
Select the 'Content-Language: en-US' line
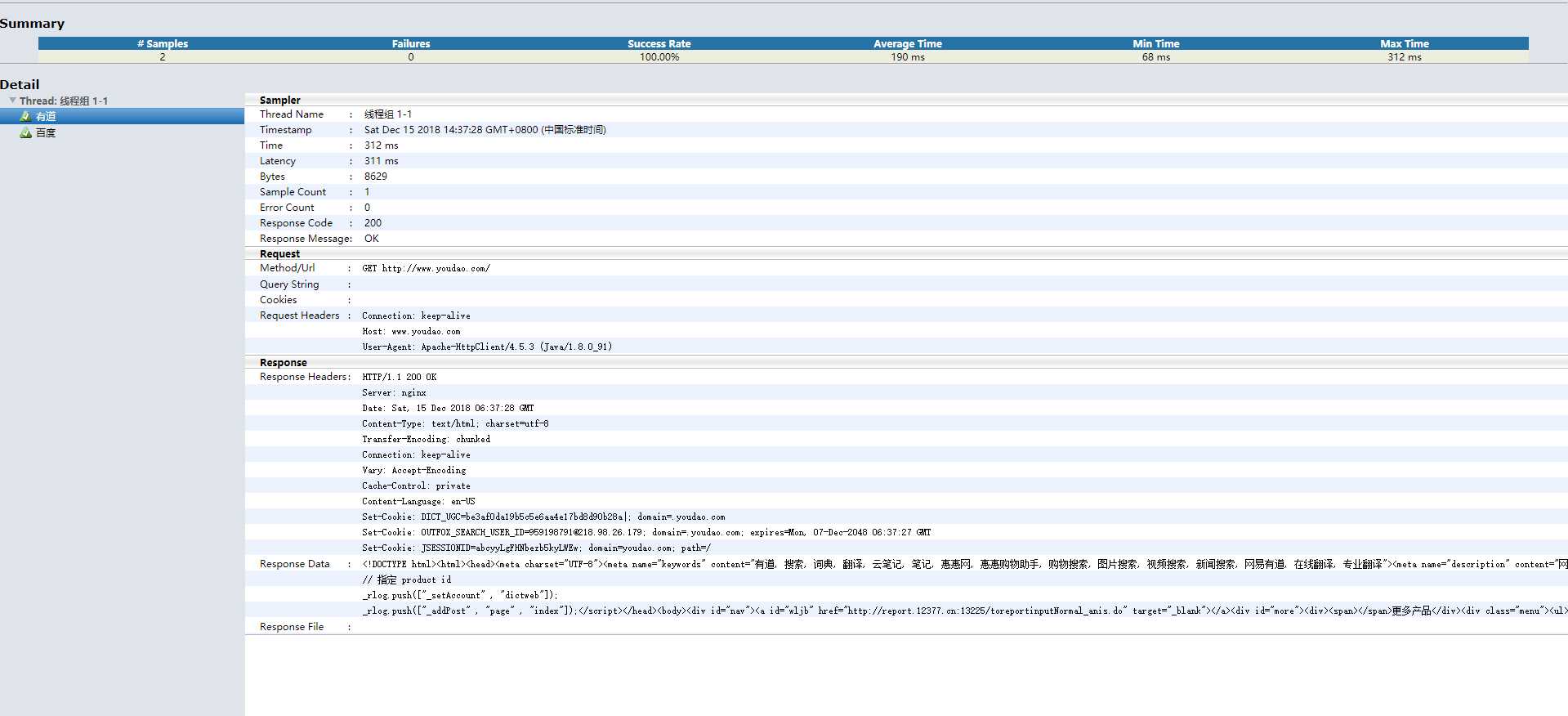[418, 501]
